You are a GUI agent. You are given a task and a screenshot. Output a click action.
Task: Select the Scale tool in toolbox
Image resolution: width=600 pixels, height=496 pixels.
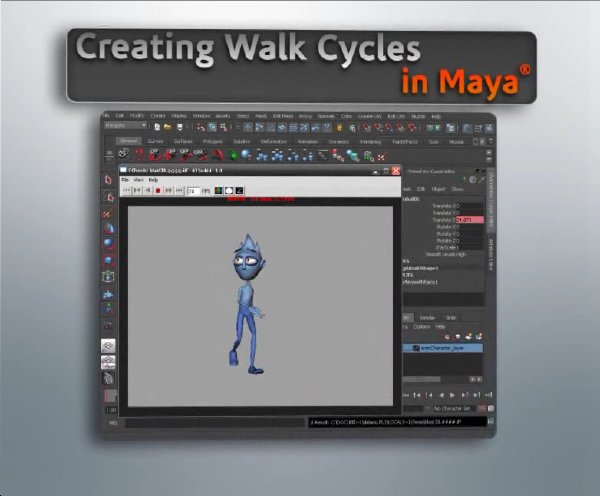(x=109, y=260)
